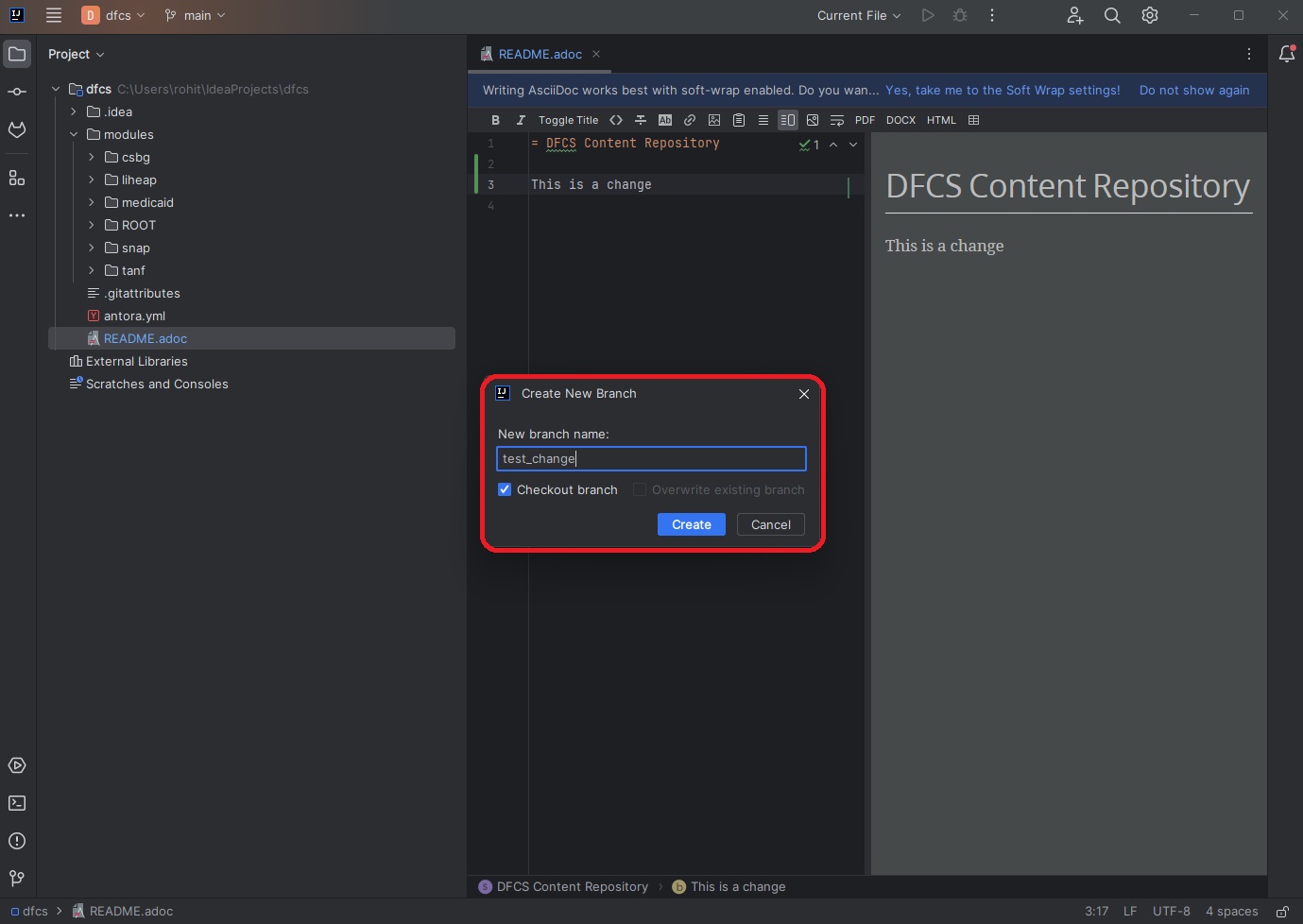Toggle soft wrap icon in toolbar
This screenshot has width=1303, height=924.
(837, 120)
